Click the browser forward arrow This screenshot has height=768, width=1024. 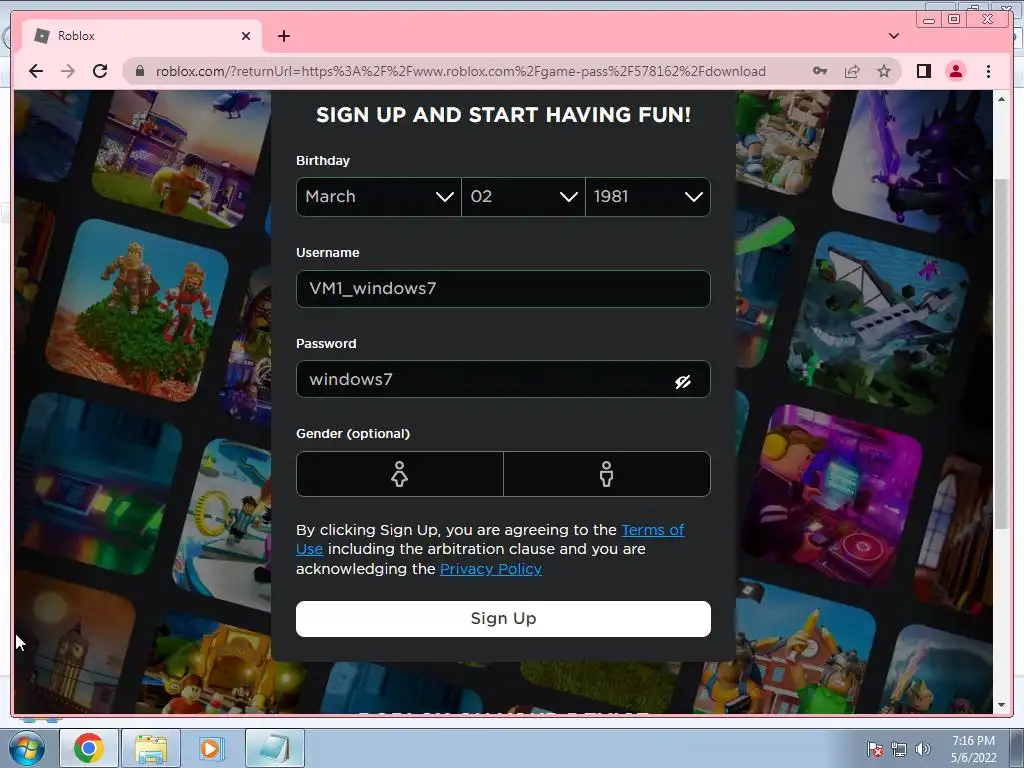coord(68,71)
